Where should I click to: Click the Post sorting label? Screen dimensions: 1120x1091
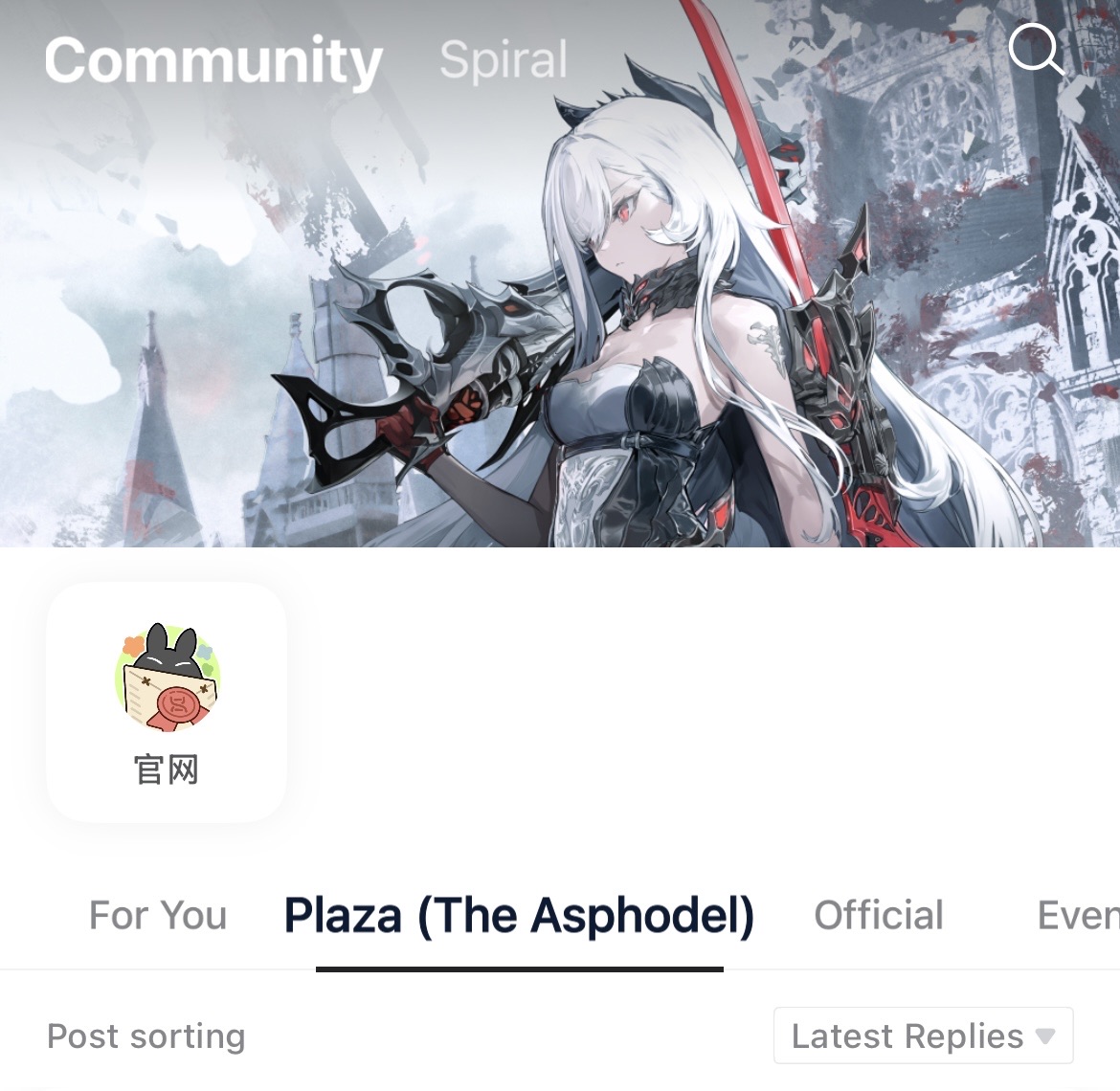[146, 1036]
